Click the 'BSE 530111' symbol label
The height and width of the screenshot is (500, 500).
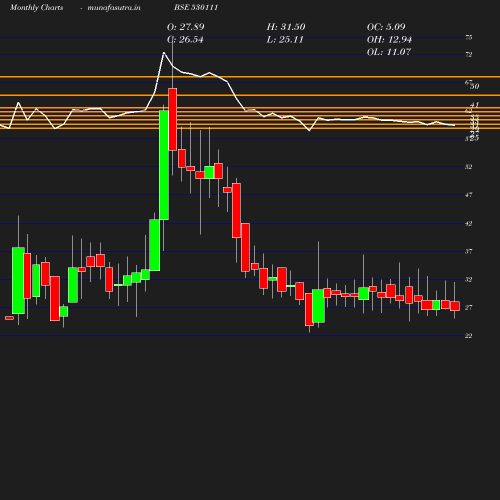click(196, 7)
